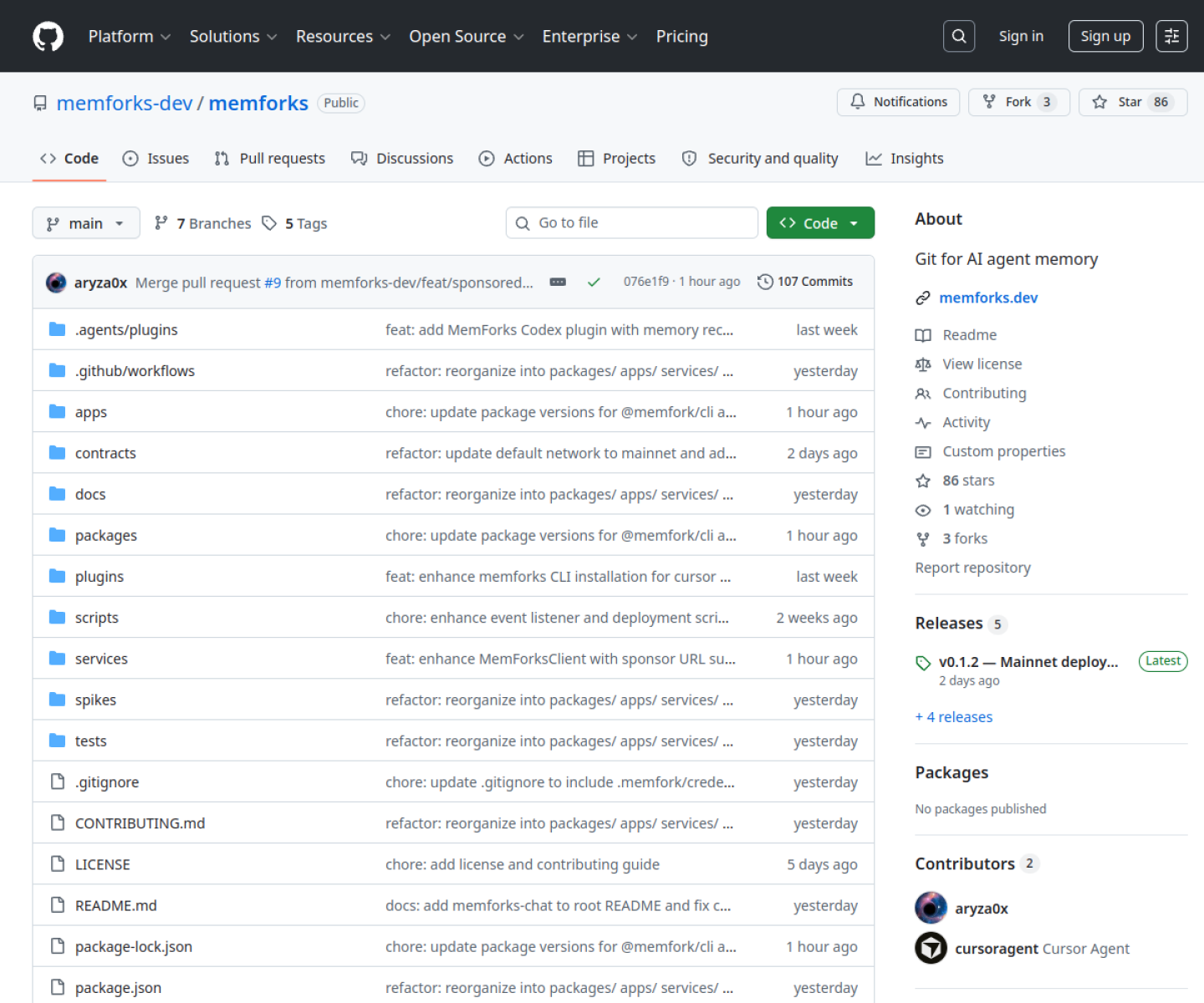Click the search magnifier icon button
This screenshot has height=1003, width=1204.
[x=959, y=36]
